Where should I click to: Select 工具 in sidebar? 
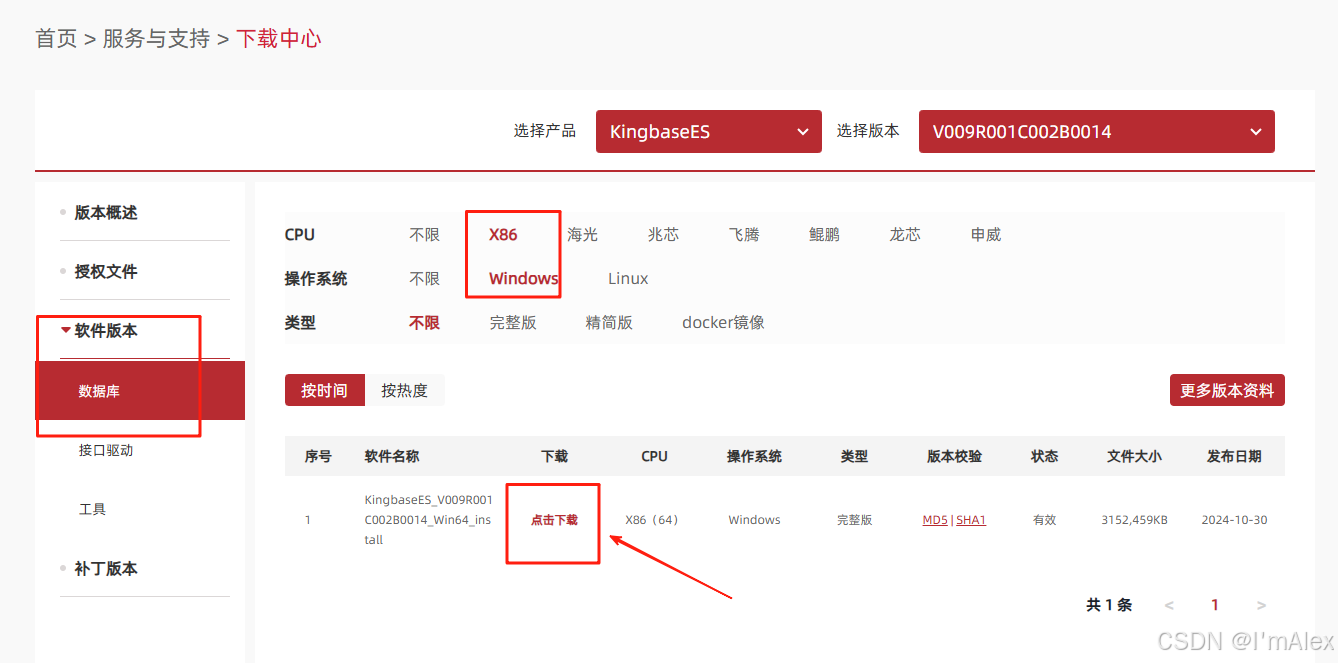pos(92,509)
